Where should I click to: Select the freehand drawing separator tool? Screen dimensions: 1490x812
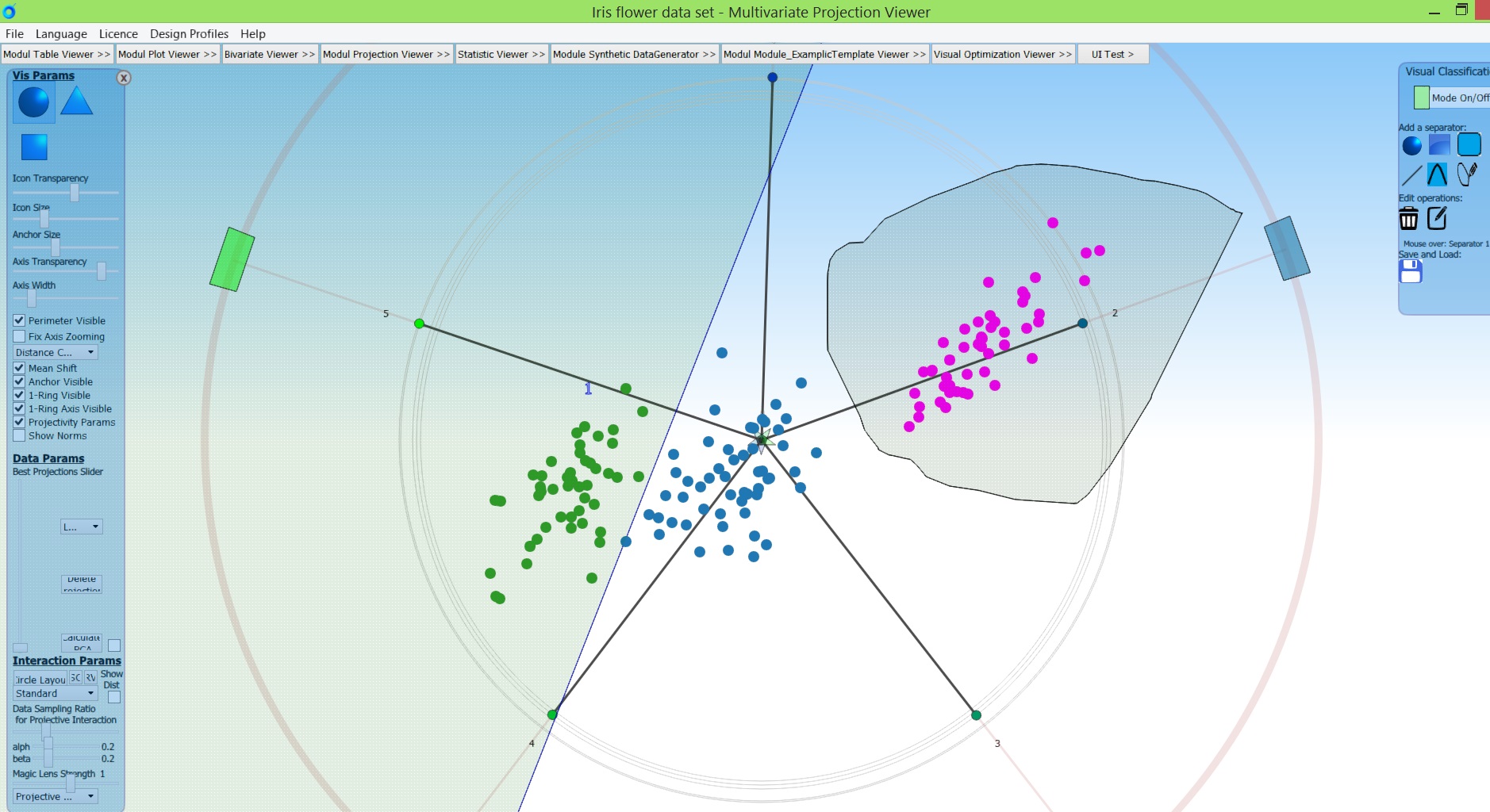coord(1469,174)
